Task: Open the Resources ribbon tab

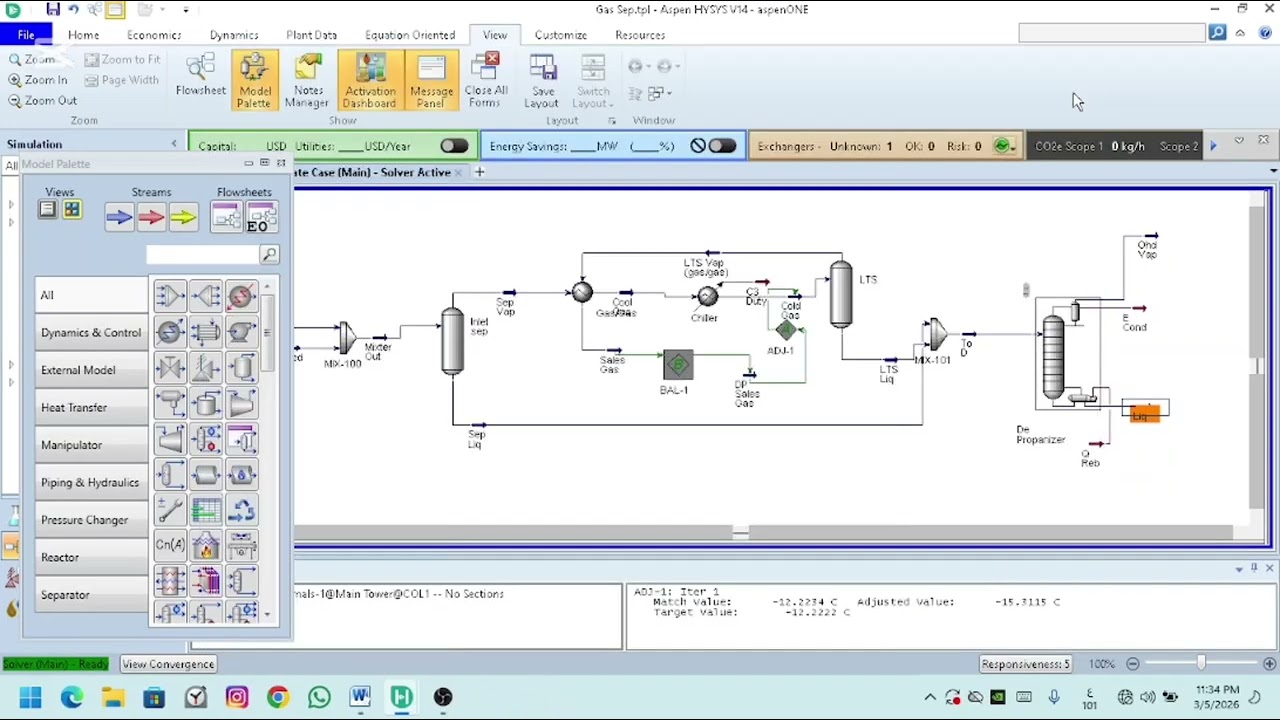Action: pos(640,35)
